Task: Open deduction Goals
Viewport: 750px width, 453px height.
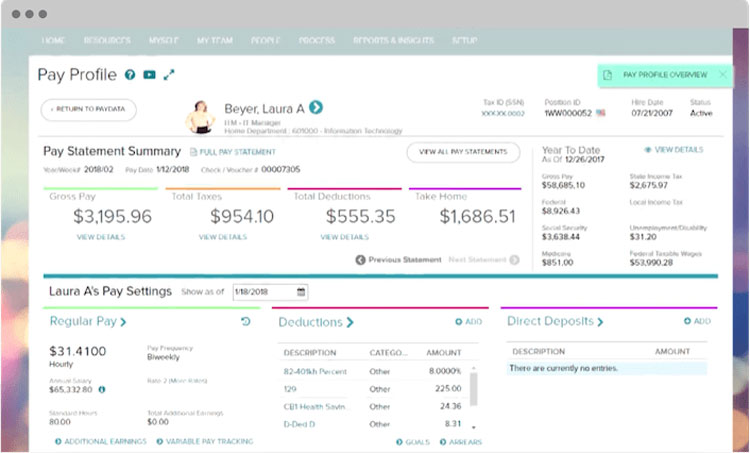Action: pos(413,442)
